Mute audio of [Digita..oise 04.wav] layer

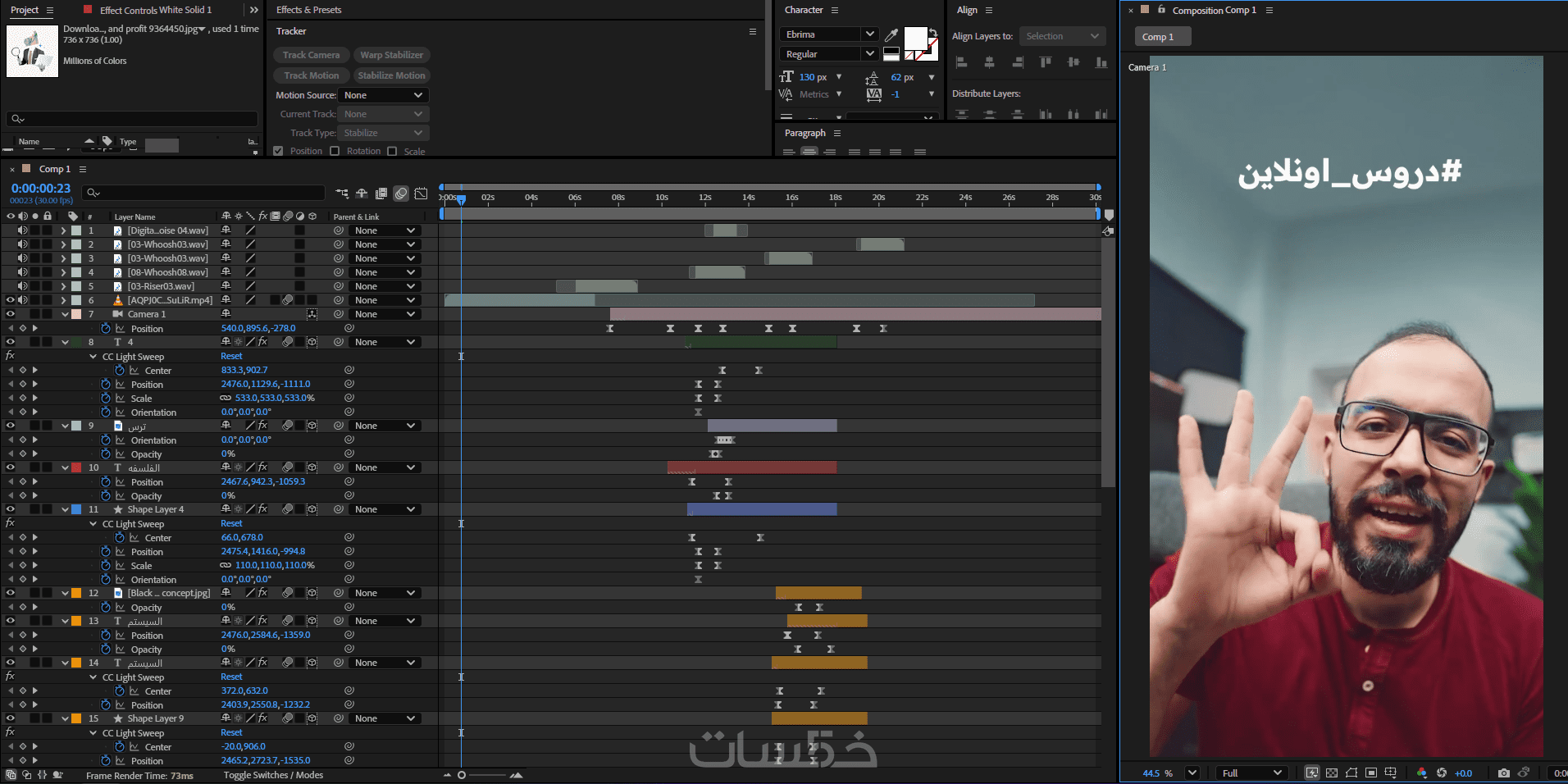coord(23,230)
